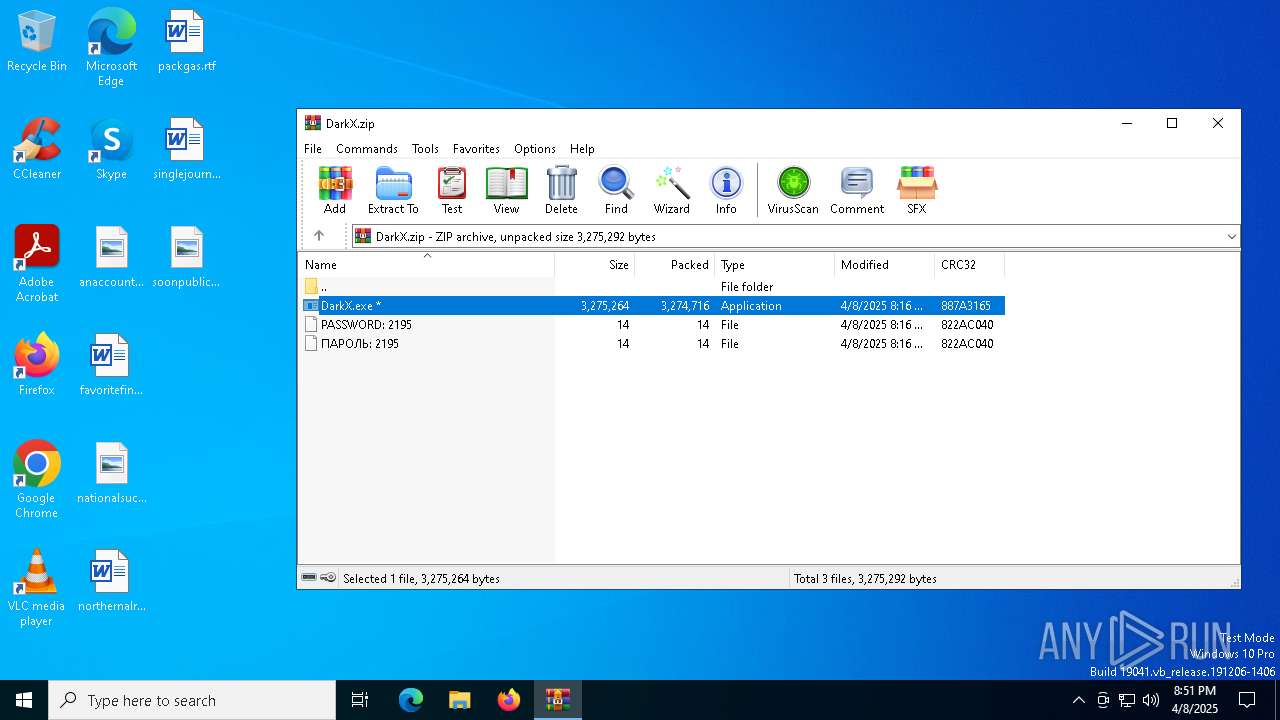The width and height of the screenshot is (1280, 720).
Task: Sort files by Name column
Action: coord(427,265)
